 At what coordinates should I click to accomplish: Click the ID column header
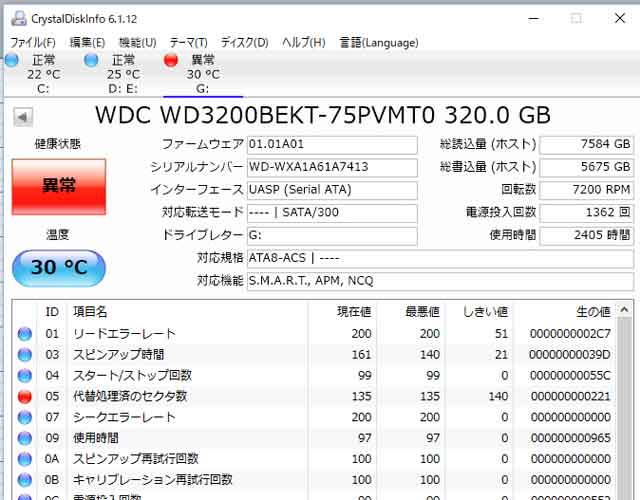click(52, 312)
